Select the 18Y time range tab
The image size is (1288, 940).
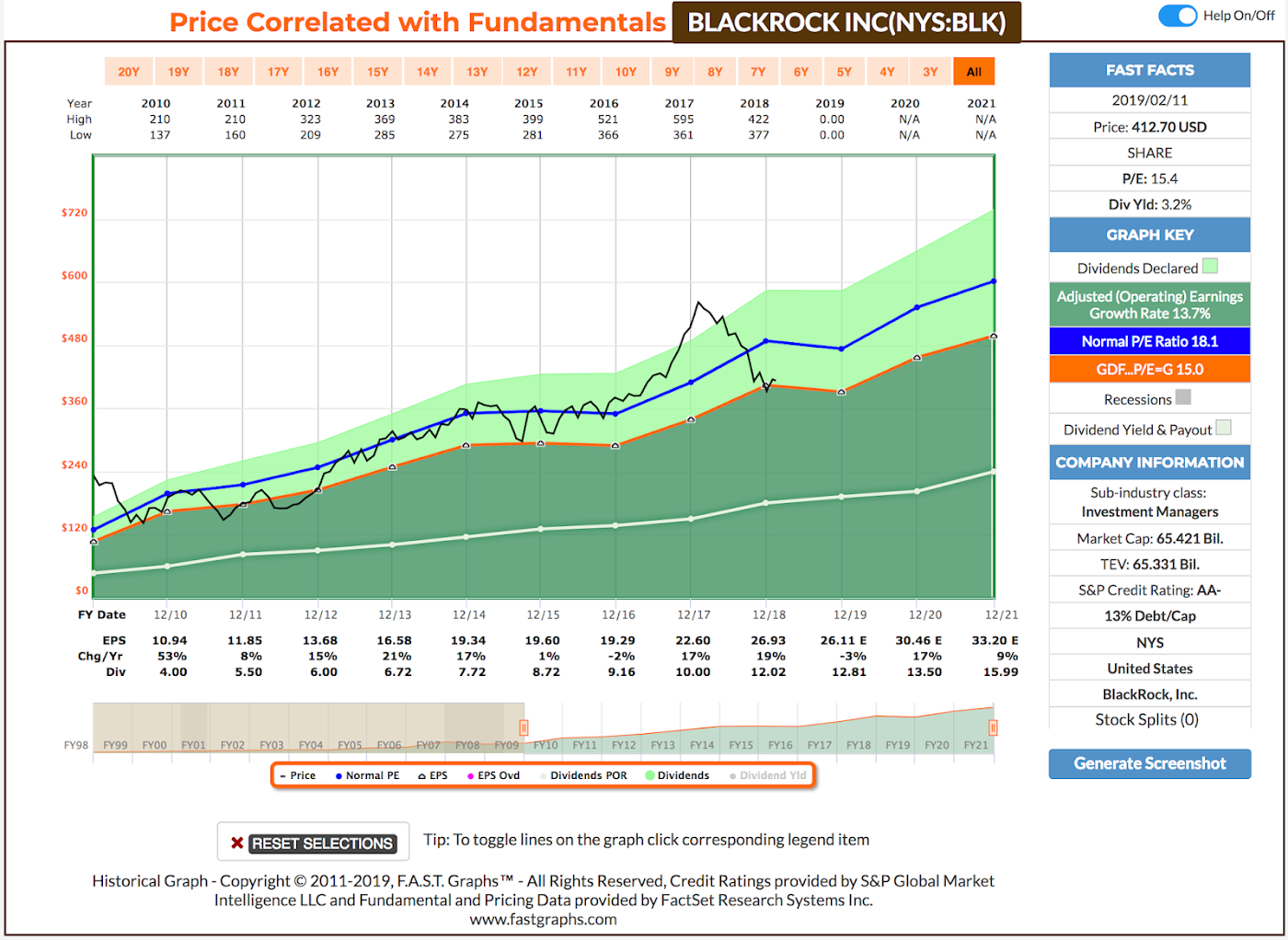228,72
